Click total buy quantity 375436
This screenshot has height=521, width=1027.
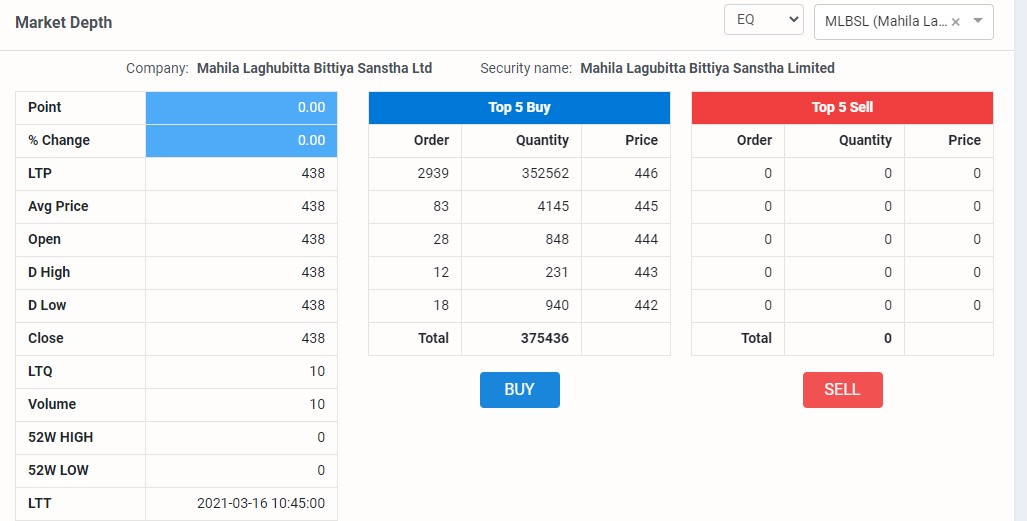coord(544,338)
